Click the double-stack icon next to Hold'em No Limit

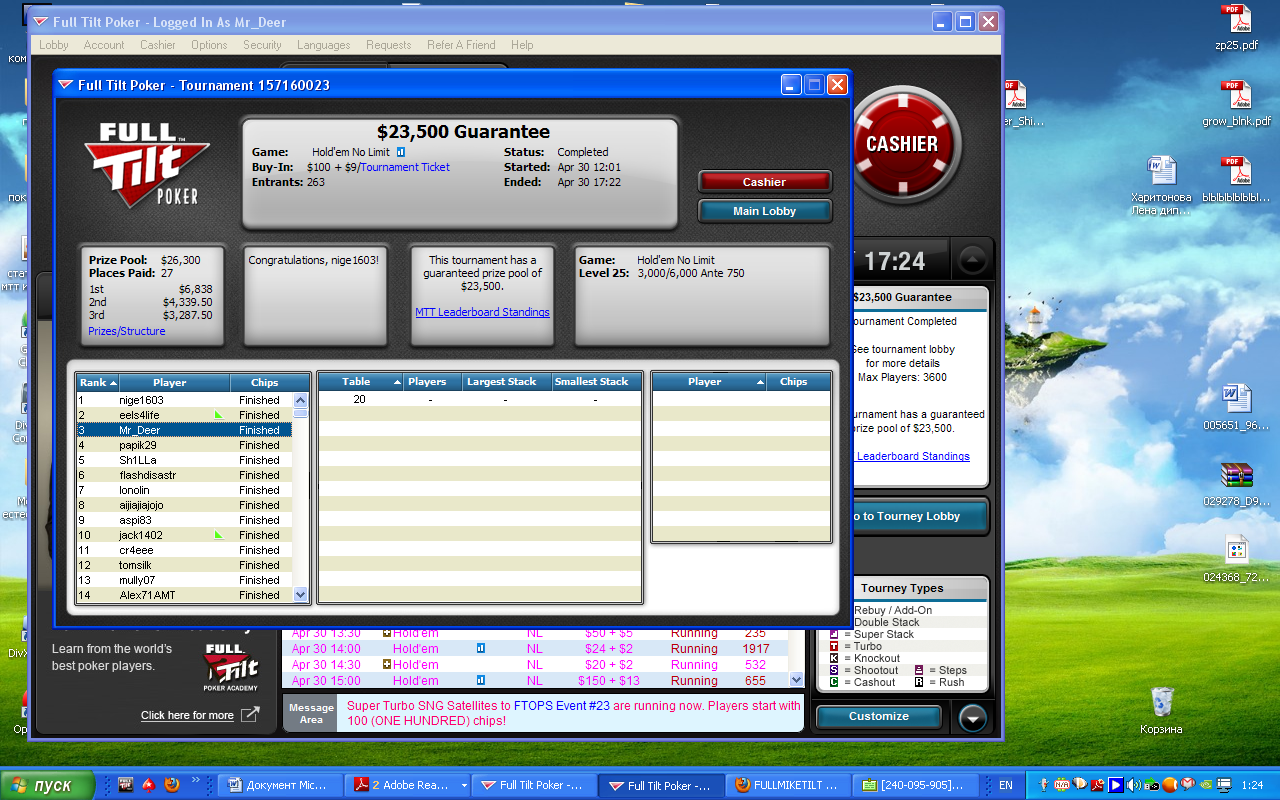(x=401, y=152)
